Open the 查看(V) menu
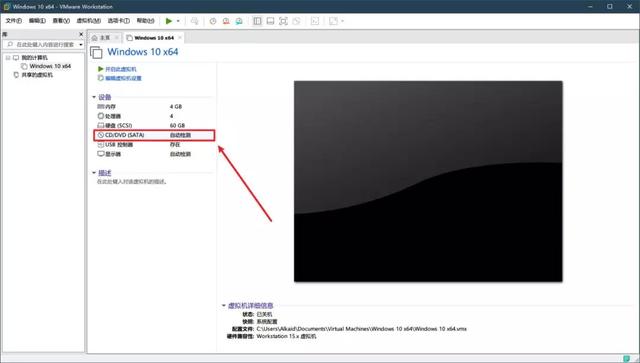The height and width of the screenshot is (363, 640). [x=61, y=21]
